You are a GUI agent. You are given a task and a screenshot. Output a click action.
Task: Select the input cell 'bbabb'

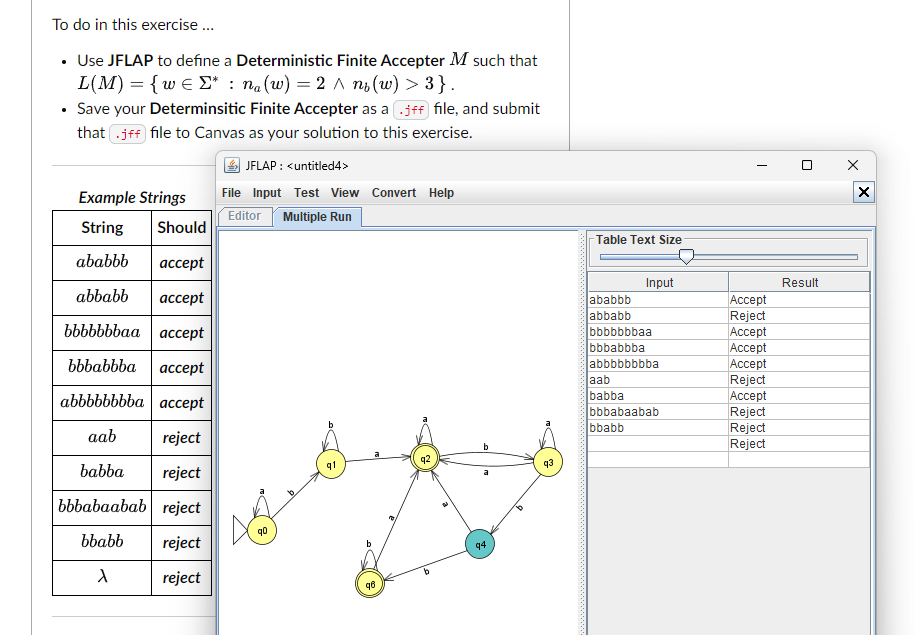point(658,428)
